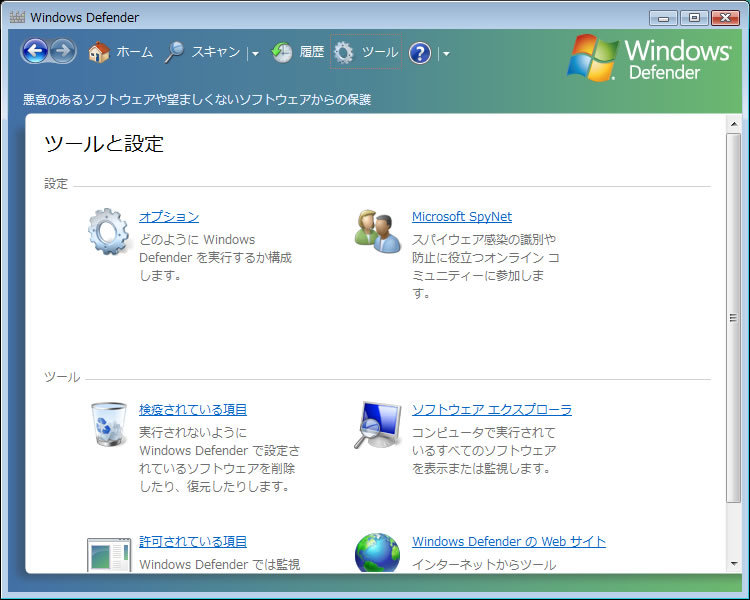Click the blue help question mark icon

point(420,53)
